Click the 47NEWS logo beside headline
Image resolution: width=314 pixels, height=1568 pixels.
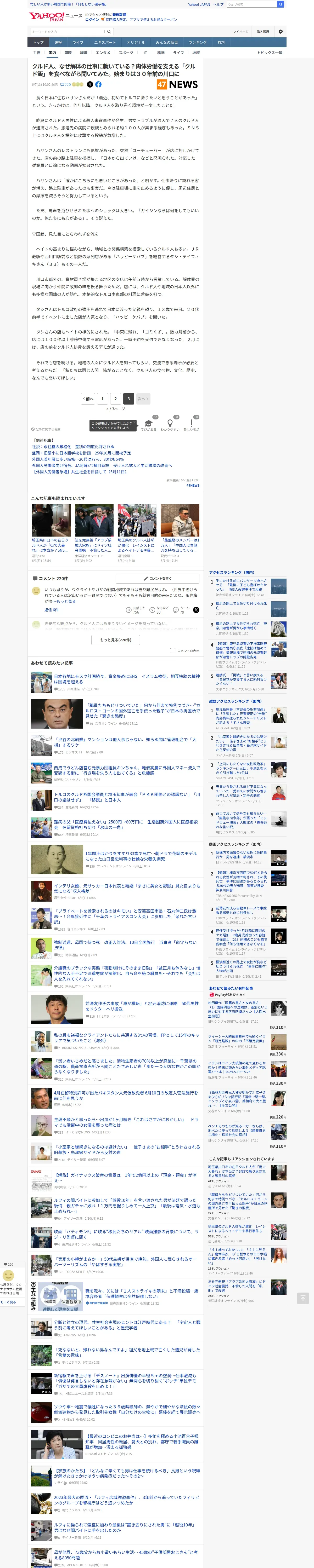177,85
